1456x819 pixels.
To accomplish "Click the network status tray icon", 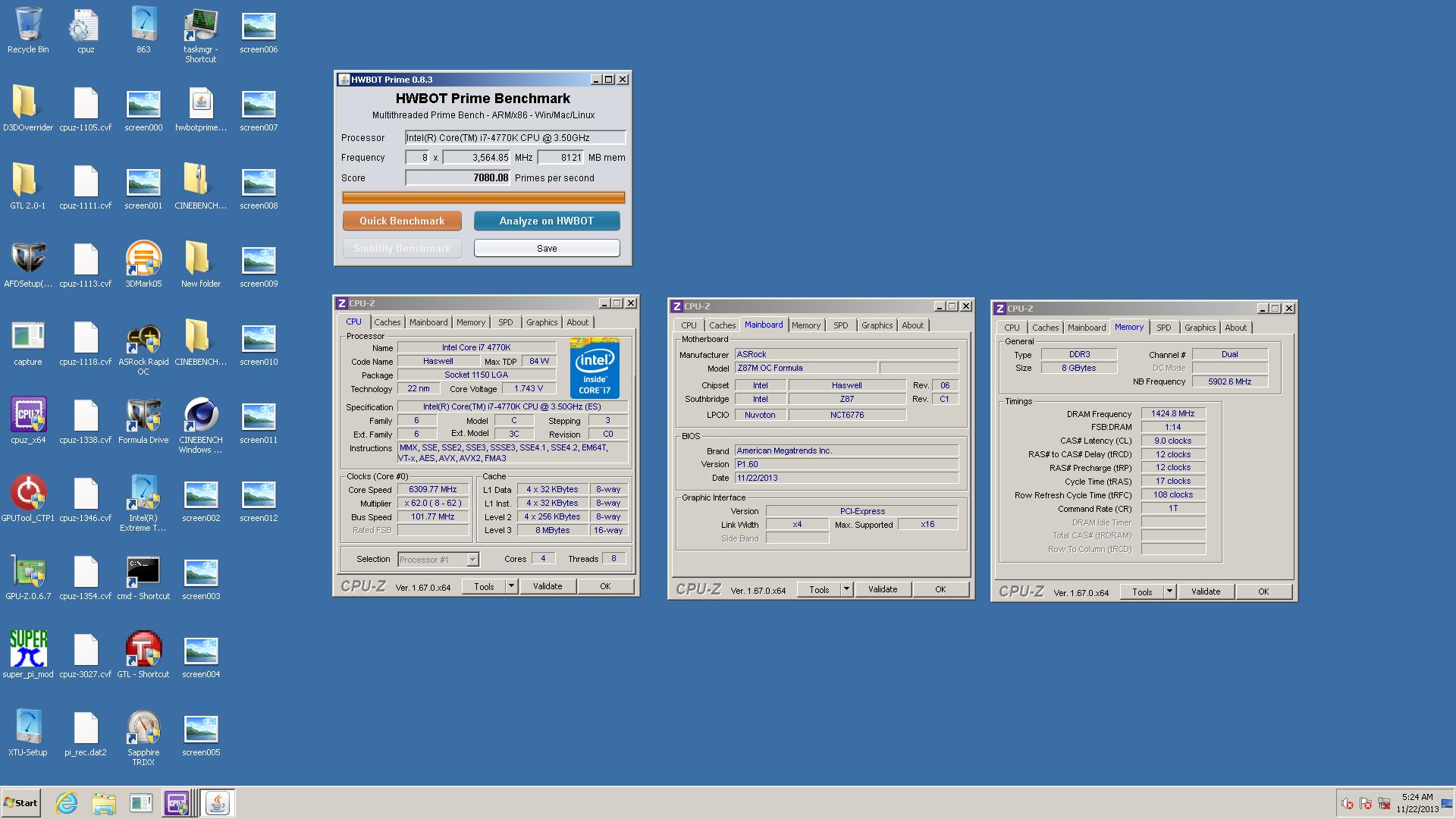I will click(1384, 803).
